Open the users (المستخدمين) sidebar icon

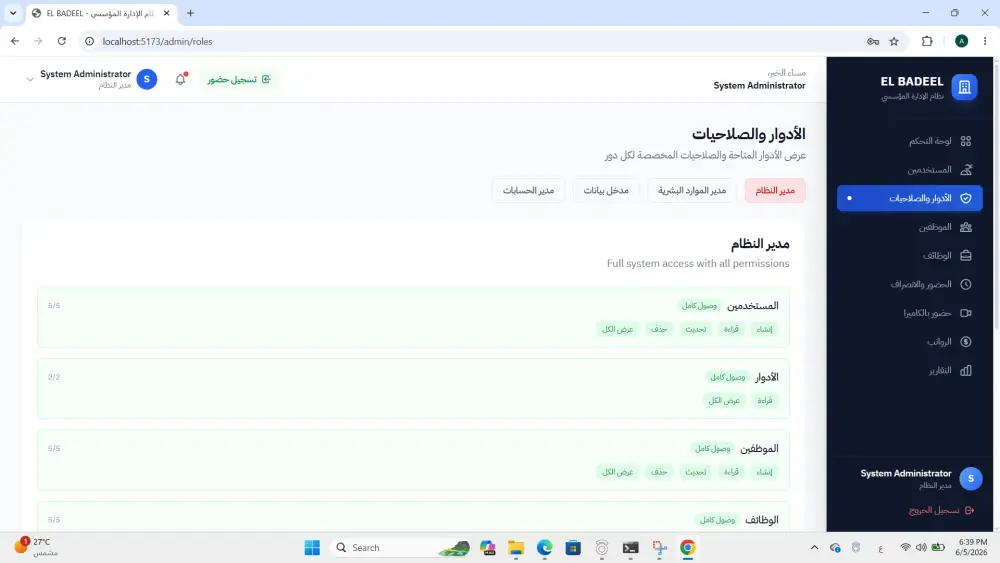tap(966, 170)
